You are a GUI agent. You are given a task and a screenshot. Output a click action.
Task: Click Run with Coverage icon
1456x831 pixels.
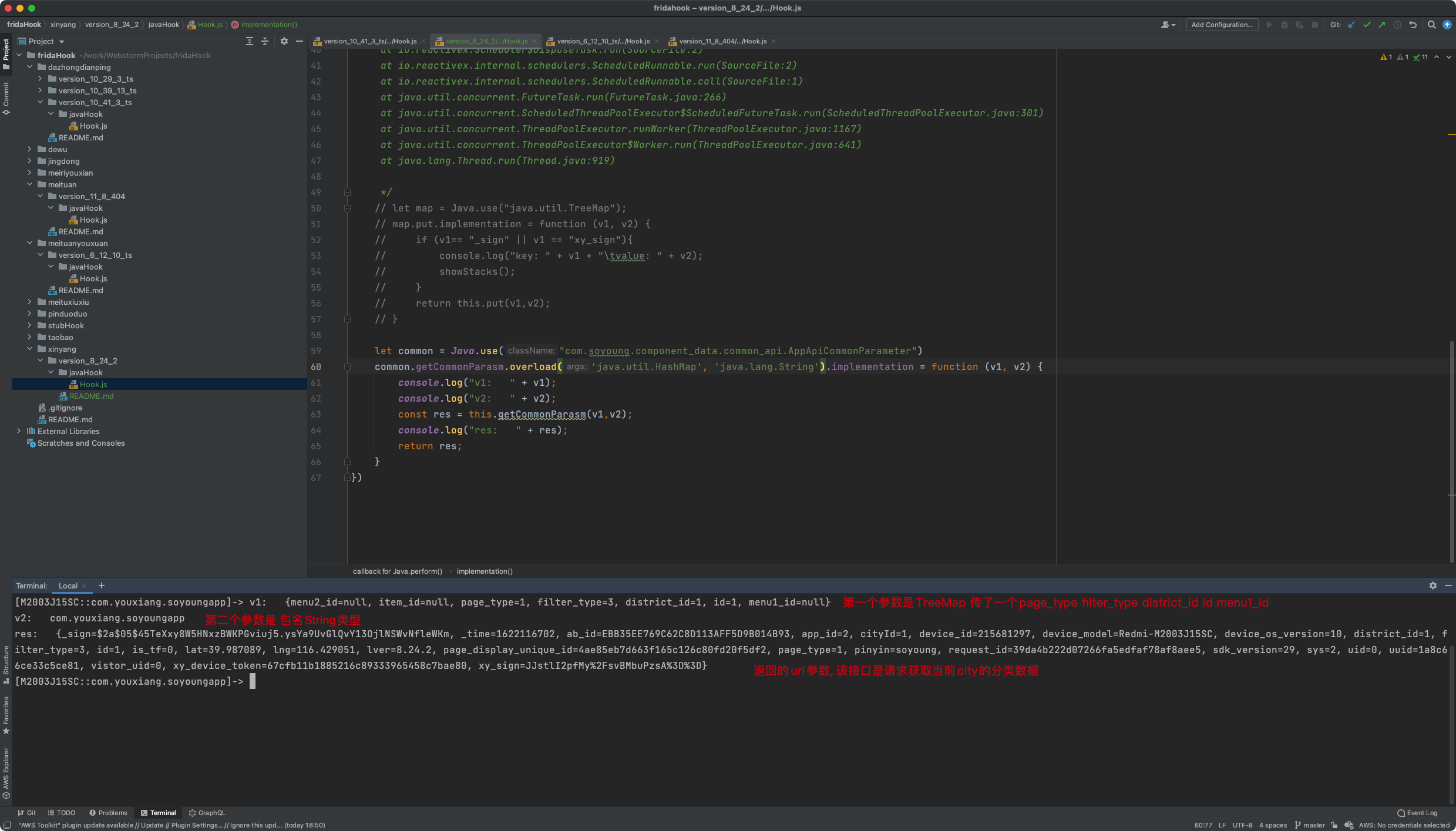pyautogui.click(x=1300, y=25)
